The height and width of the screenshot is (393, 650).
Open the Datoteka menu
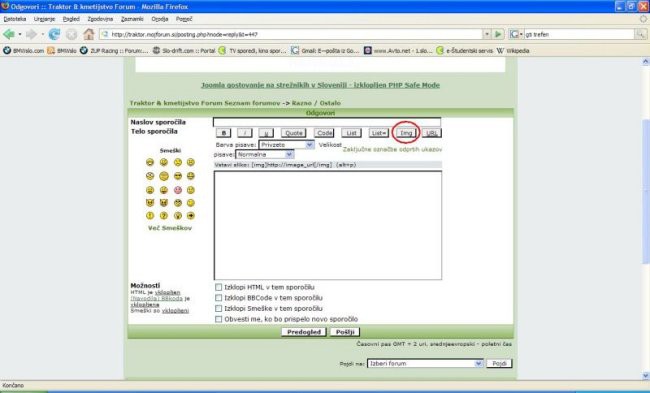(x=15, y=19)
